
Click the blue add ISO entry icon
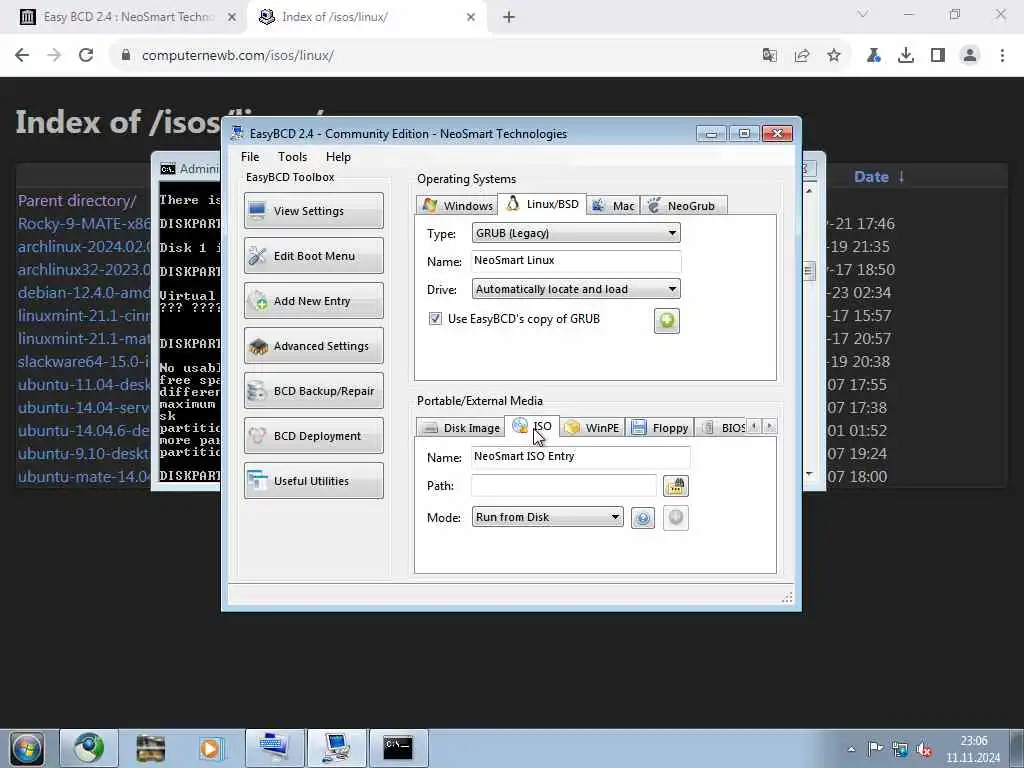coord(643,518)
